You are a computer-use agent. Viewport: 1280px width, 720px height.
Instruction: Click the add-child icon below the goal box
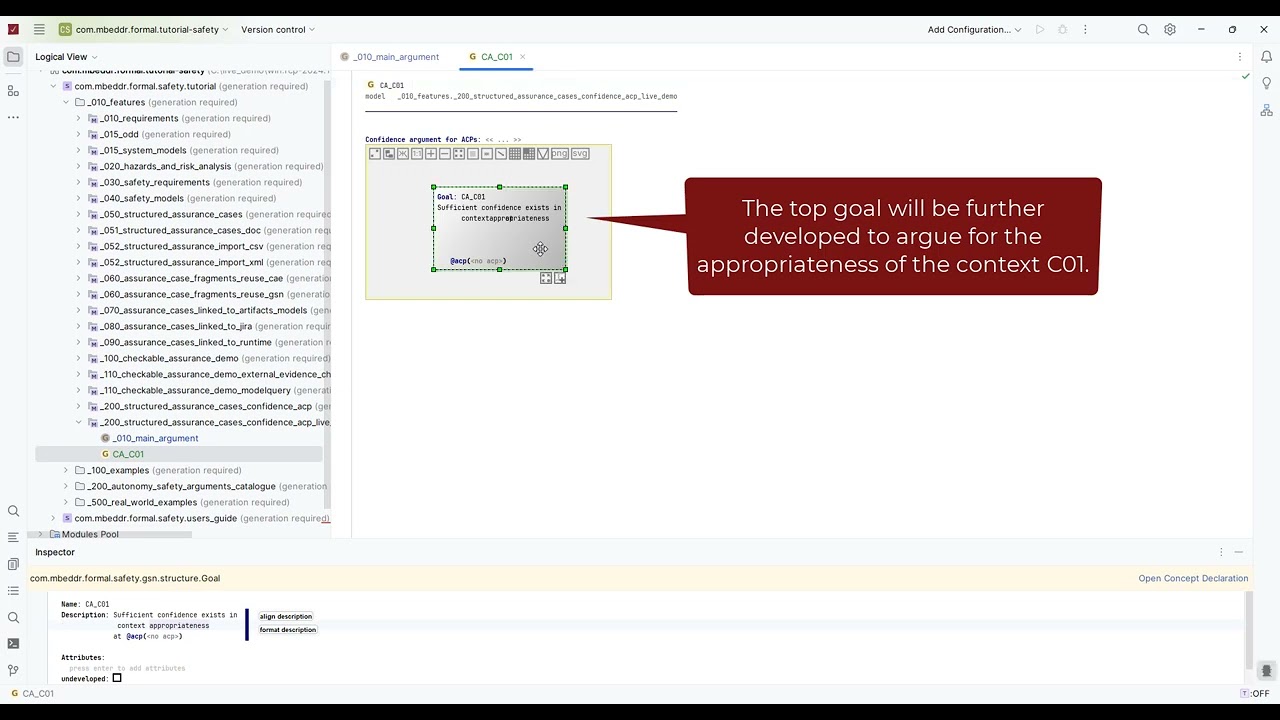[560, 278]
